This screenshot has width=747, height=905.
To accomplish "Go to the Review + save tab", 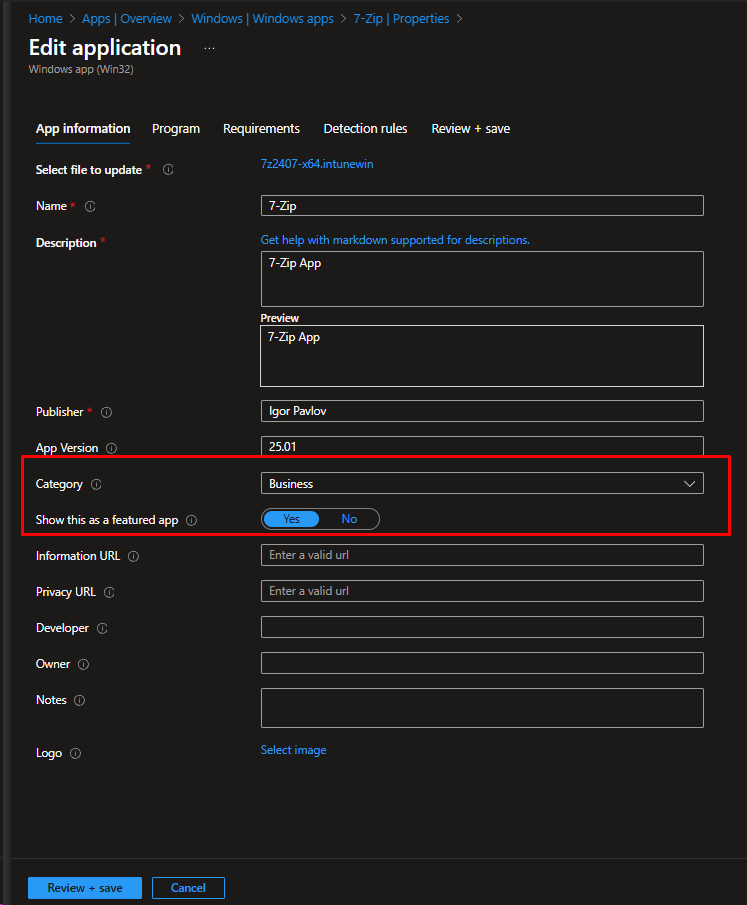I will pos(470,129).
